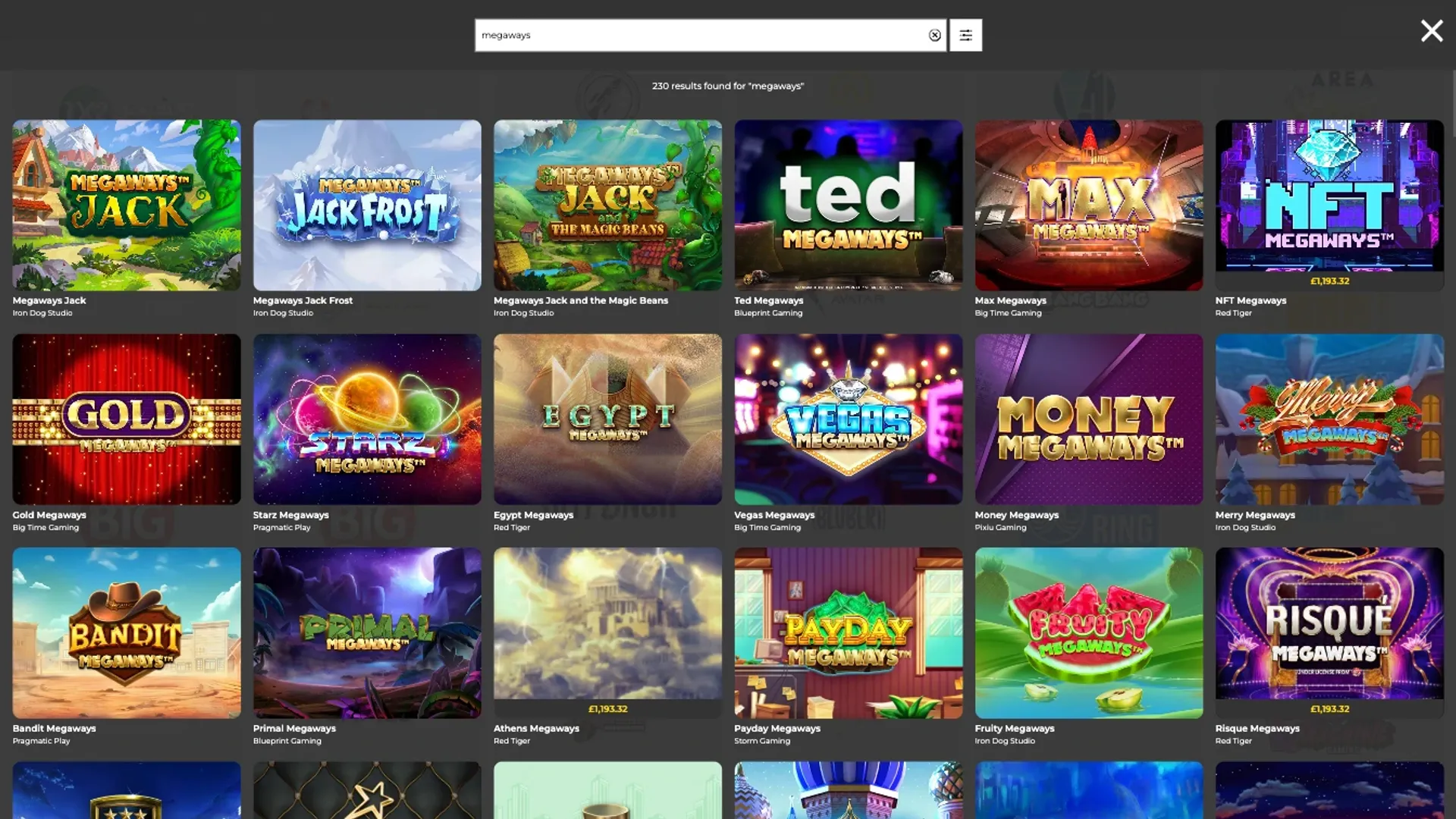1456x819 pixels.
Task: Launch the Money Megaways game tile
Action: (x=1088, y=419)
